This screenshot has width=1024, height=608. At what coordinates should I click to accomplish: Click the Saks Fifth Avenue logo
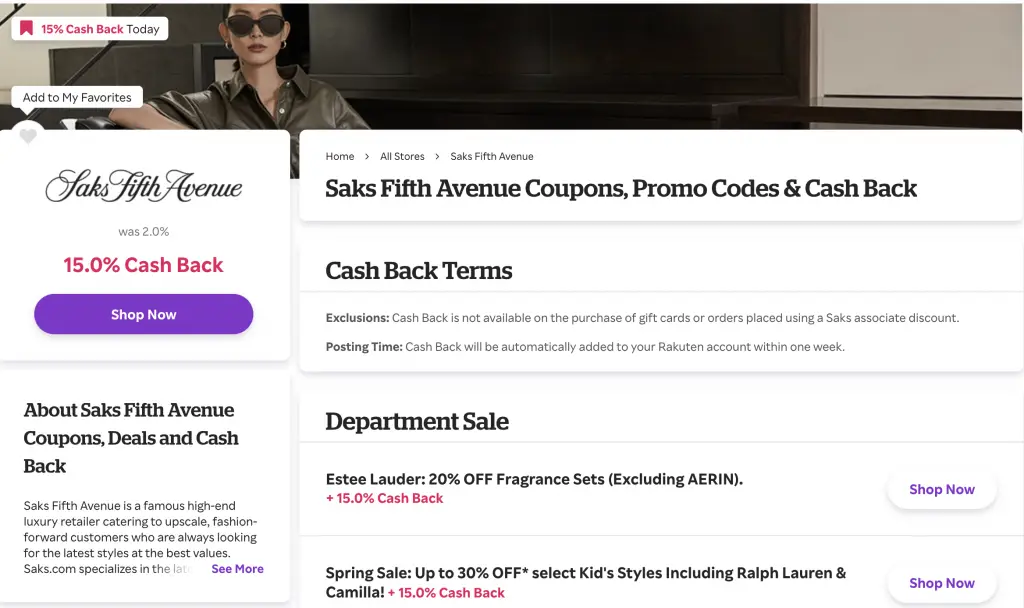point(144,187)
